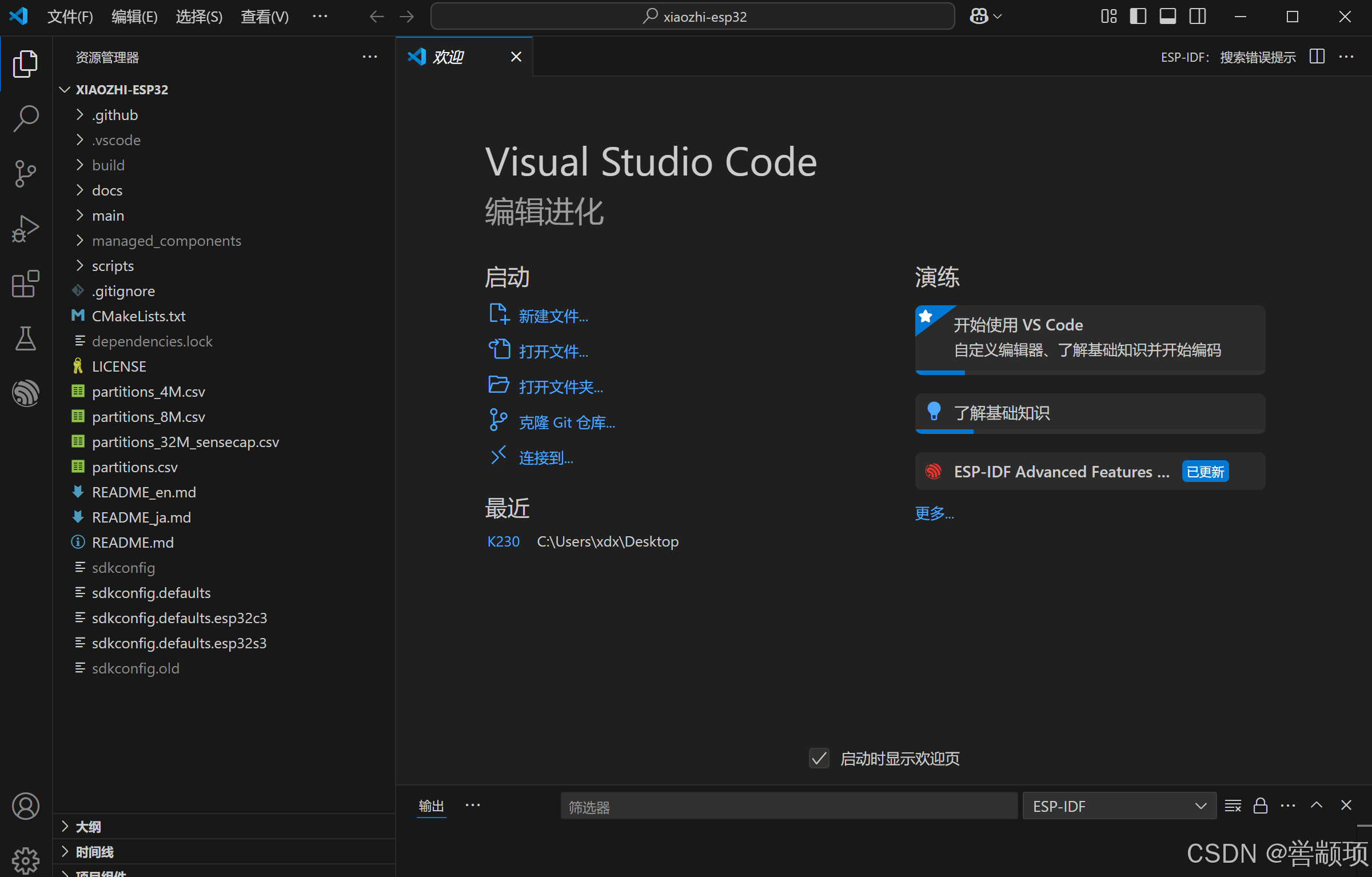Open the 文件(F) menu
Viewport: 1372px width, 877px height.
click(70, 17)
